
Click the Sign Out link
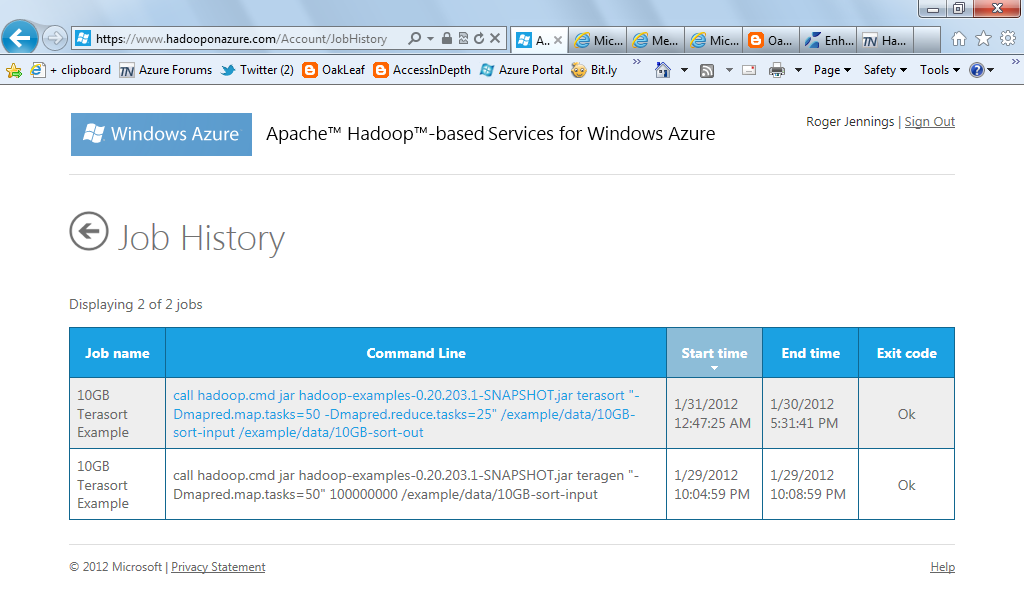pos(929,122)
